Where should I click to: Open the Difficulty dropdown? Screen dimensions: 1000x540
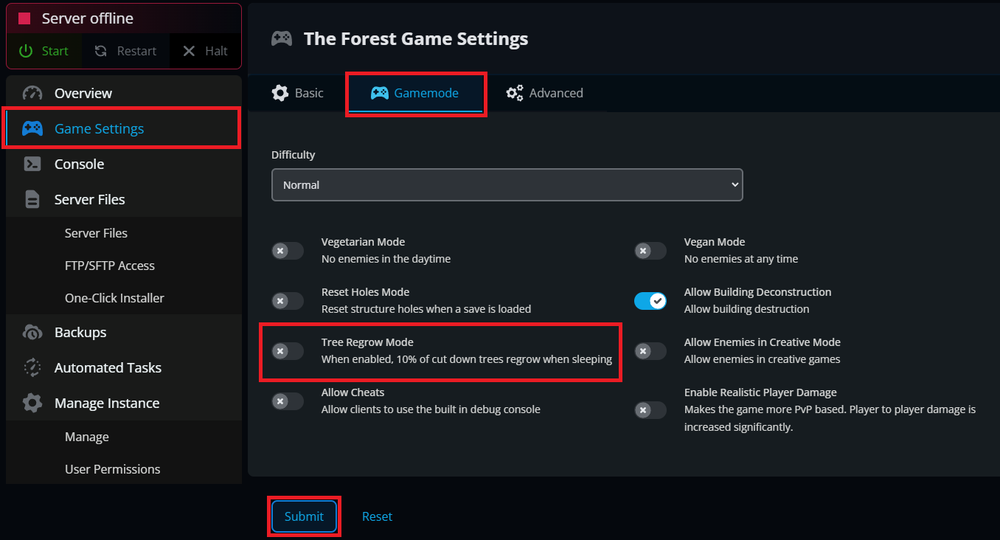click(506, 185)
